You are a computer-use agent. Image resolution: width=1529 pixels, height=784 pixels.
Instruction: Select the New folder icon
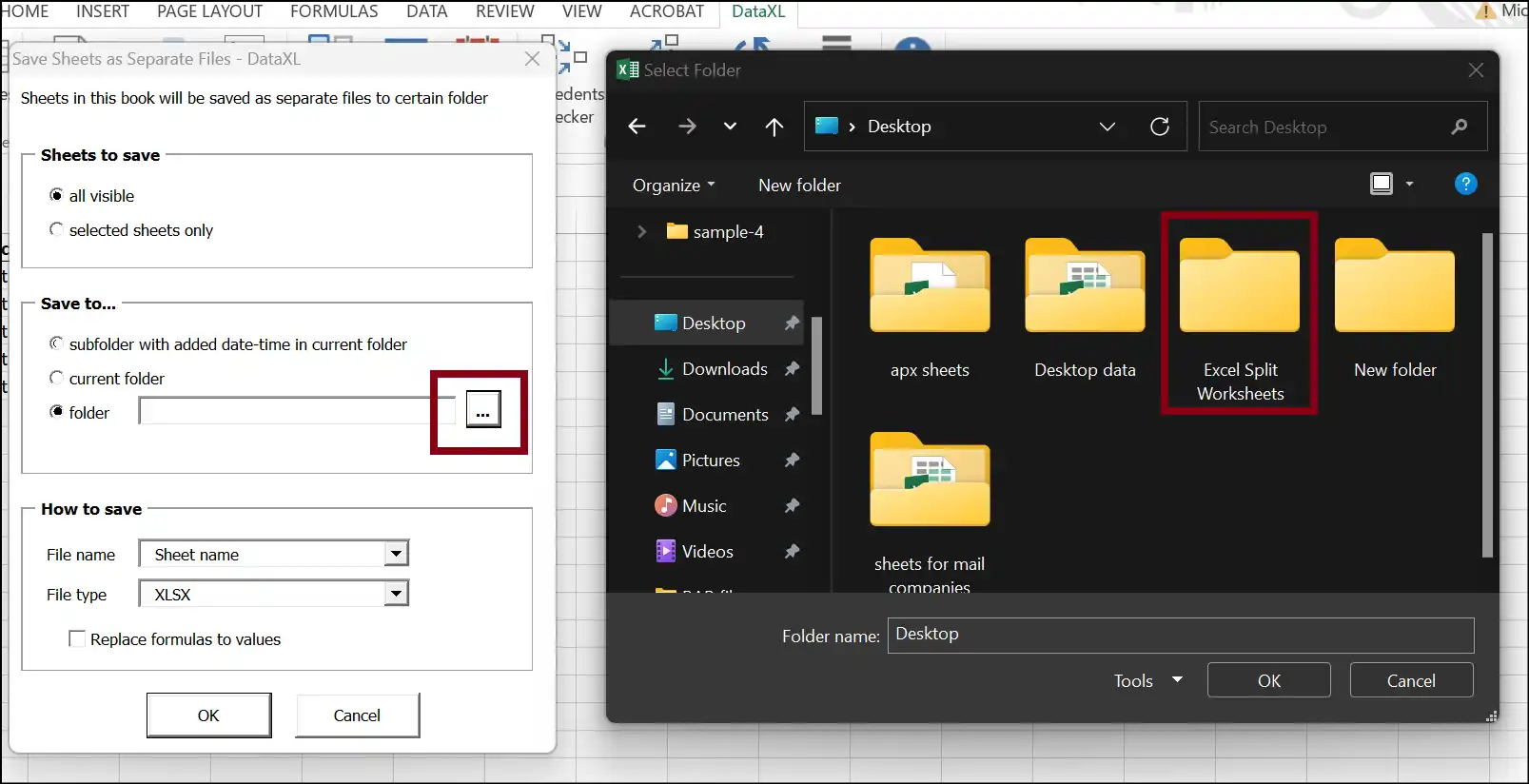(1395, 309)
